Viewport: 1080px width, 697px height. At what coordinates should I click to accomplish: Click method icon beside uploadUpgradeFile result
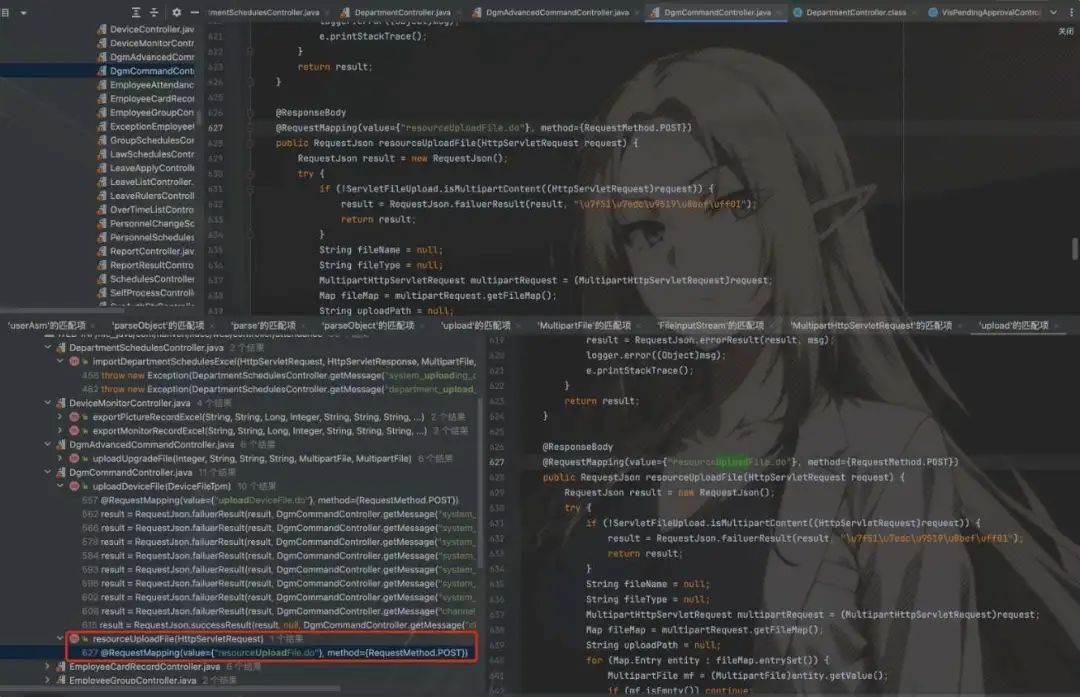pos(74,458)
